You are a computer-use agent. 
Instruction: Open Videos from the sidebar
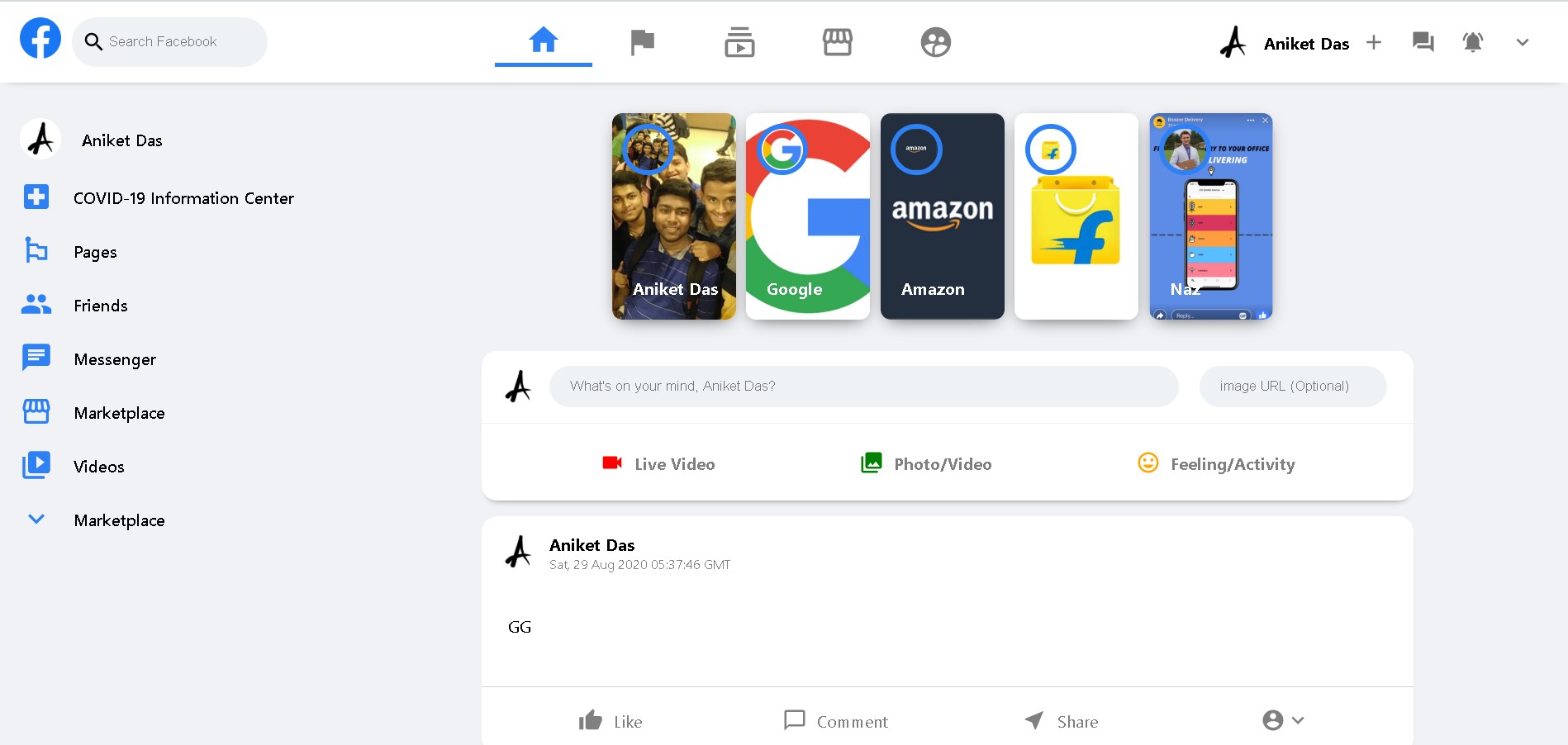coord(99,467)
